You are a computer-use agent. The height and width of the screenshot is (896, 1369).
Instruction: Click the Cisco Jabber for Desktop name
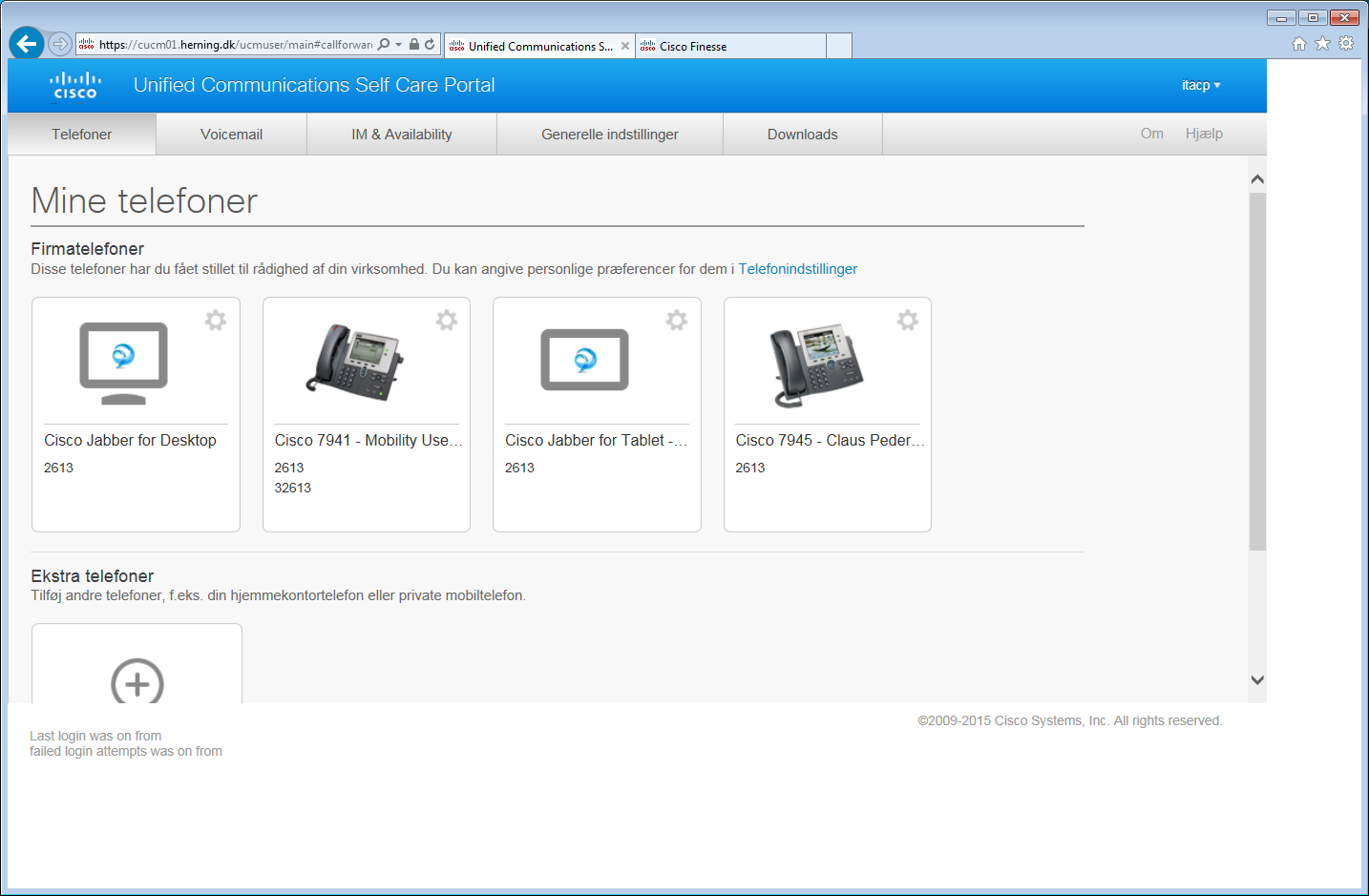[130, 440]
